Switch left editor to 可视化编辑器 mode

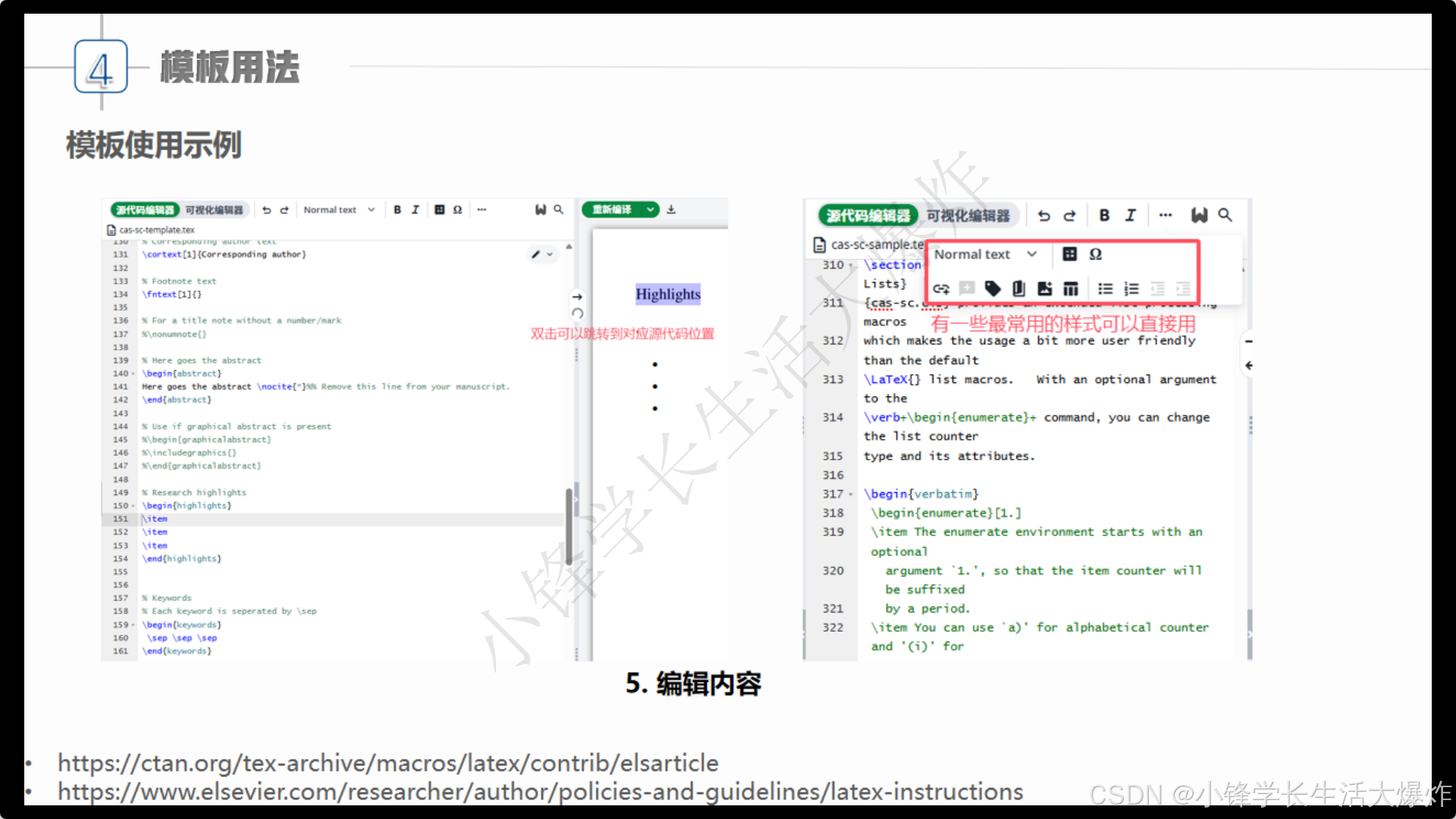pyautogui.click(x=214, y=210)
